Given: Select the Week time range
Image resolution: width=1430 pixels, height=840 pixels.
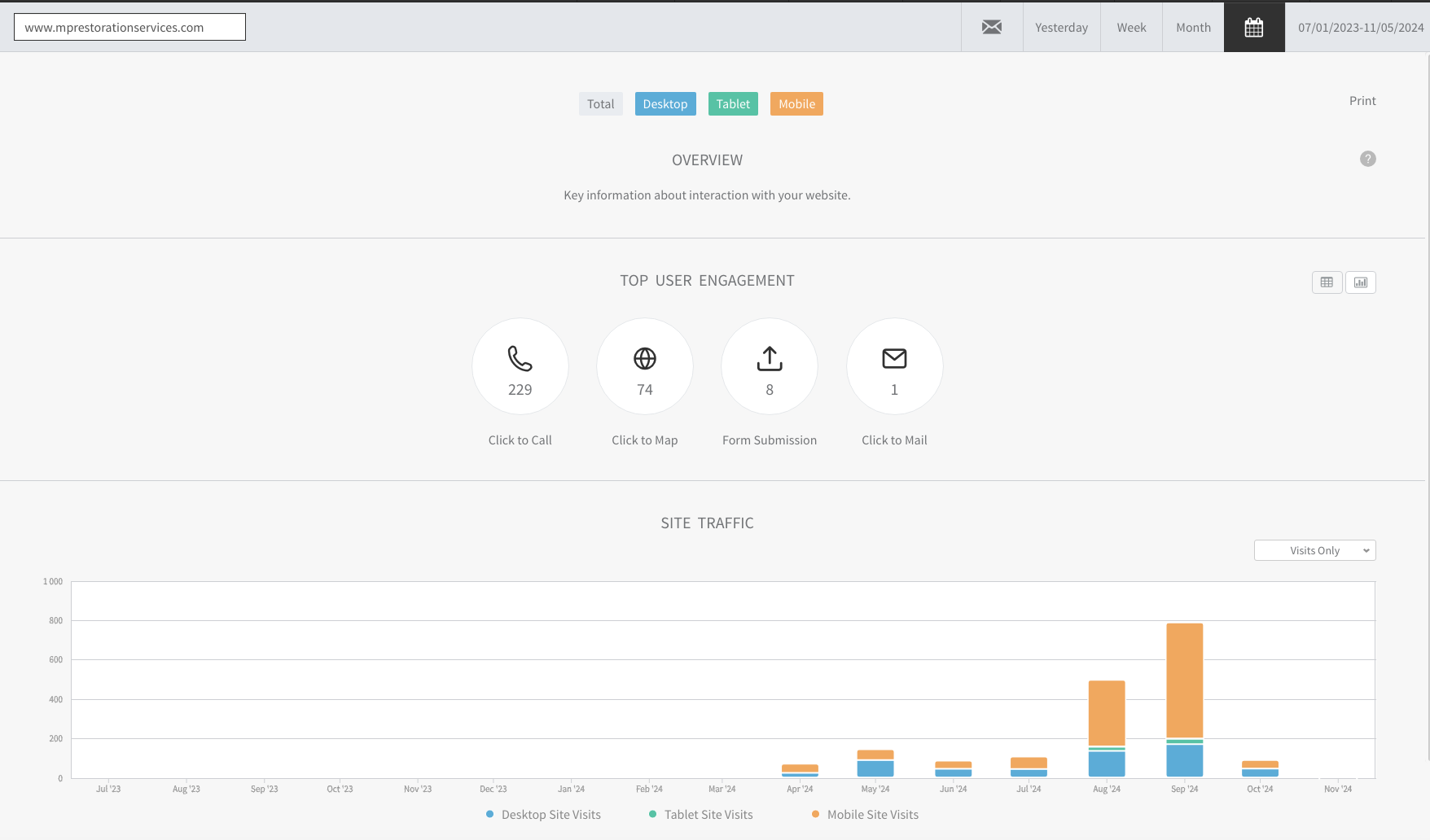Looking at the screenshot, I should (1131, 27).
